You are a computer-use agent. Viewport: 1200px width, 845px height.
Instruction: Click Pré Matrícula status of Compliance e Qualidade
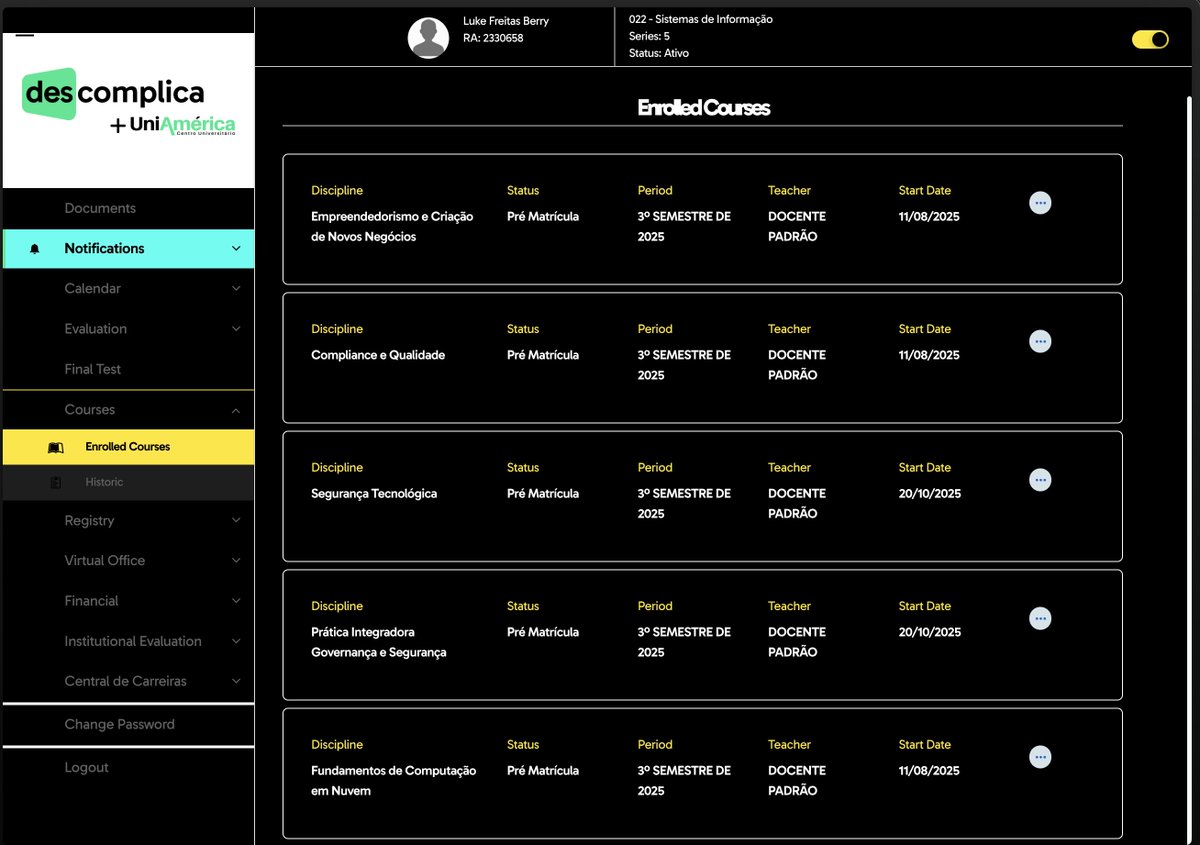coord(543,355)
